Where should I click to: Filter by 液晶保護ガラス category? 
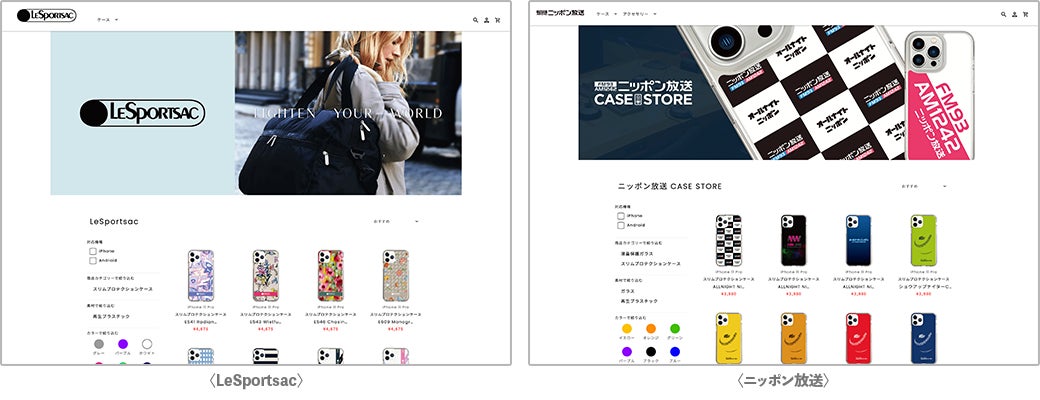[x=637, y=254]
